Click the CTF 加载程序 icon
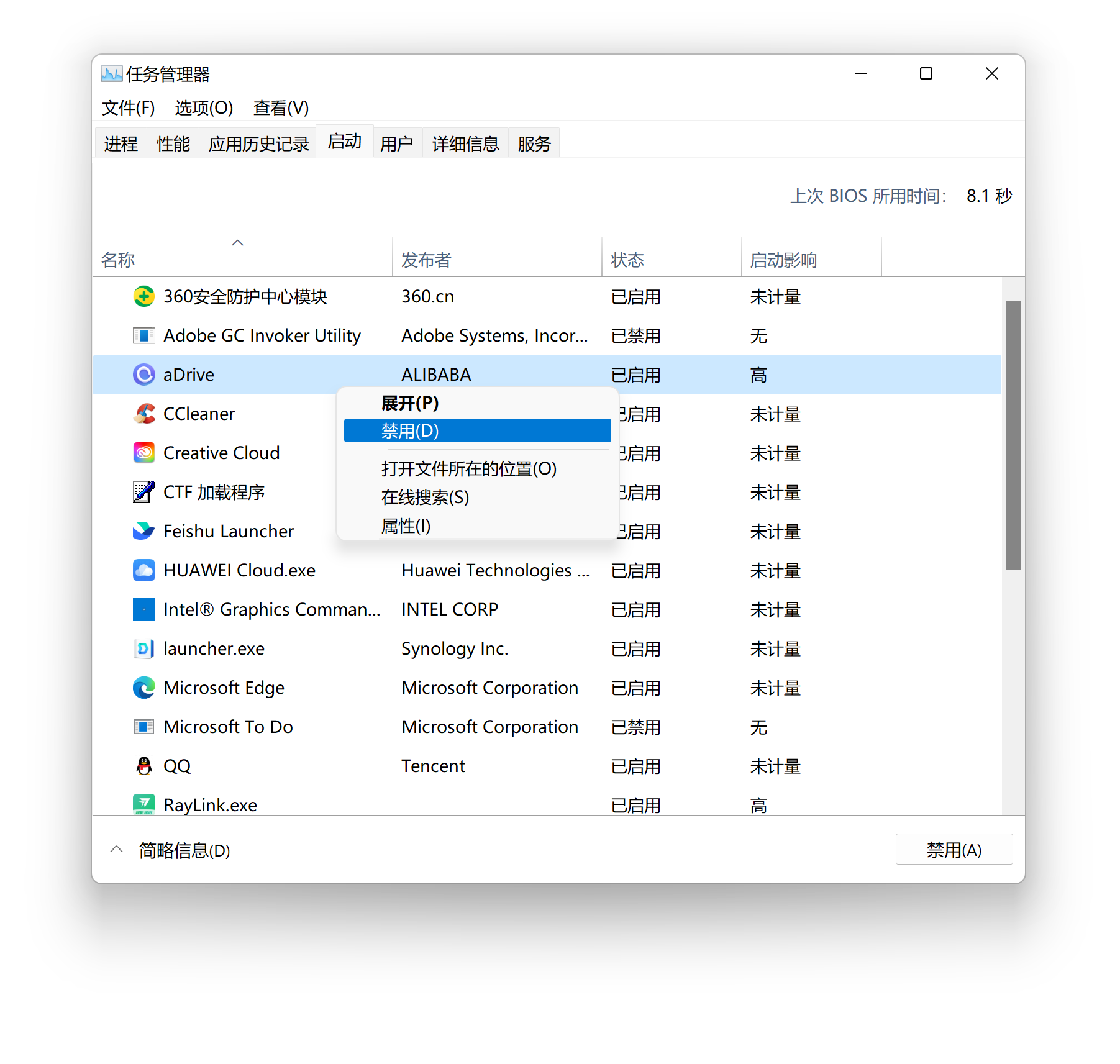 coord(144,492)
